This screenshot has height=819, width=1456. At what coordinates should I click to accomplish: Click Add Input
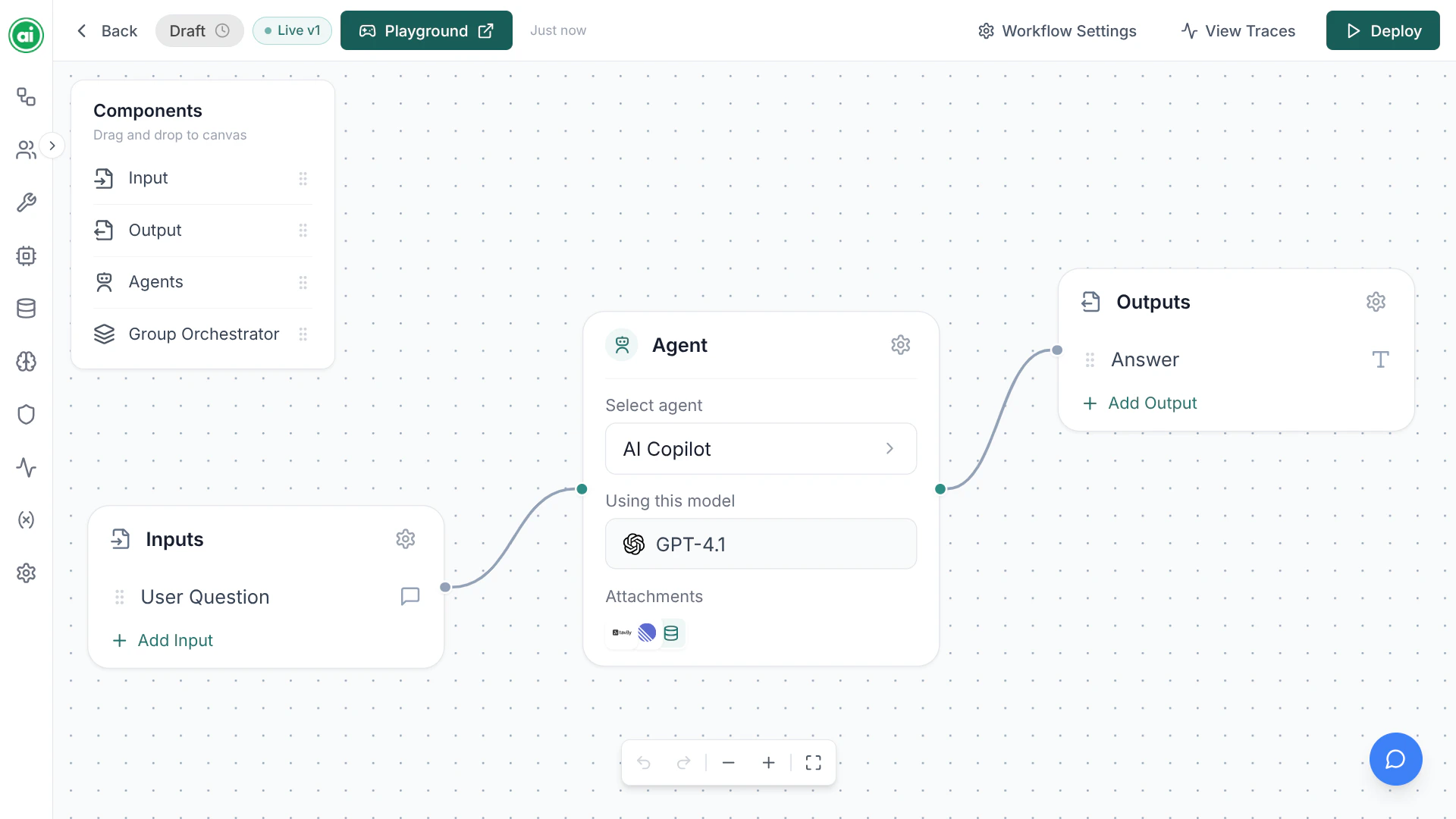pyautogui.click(x=163, y=640)
